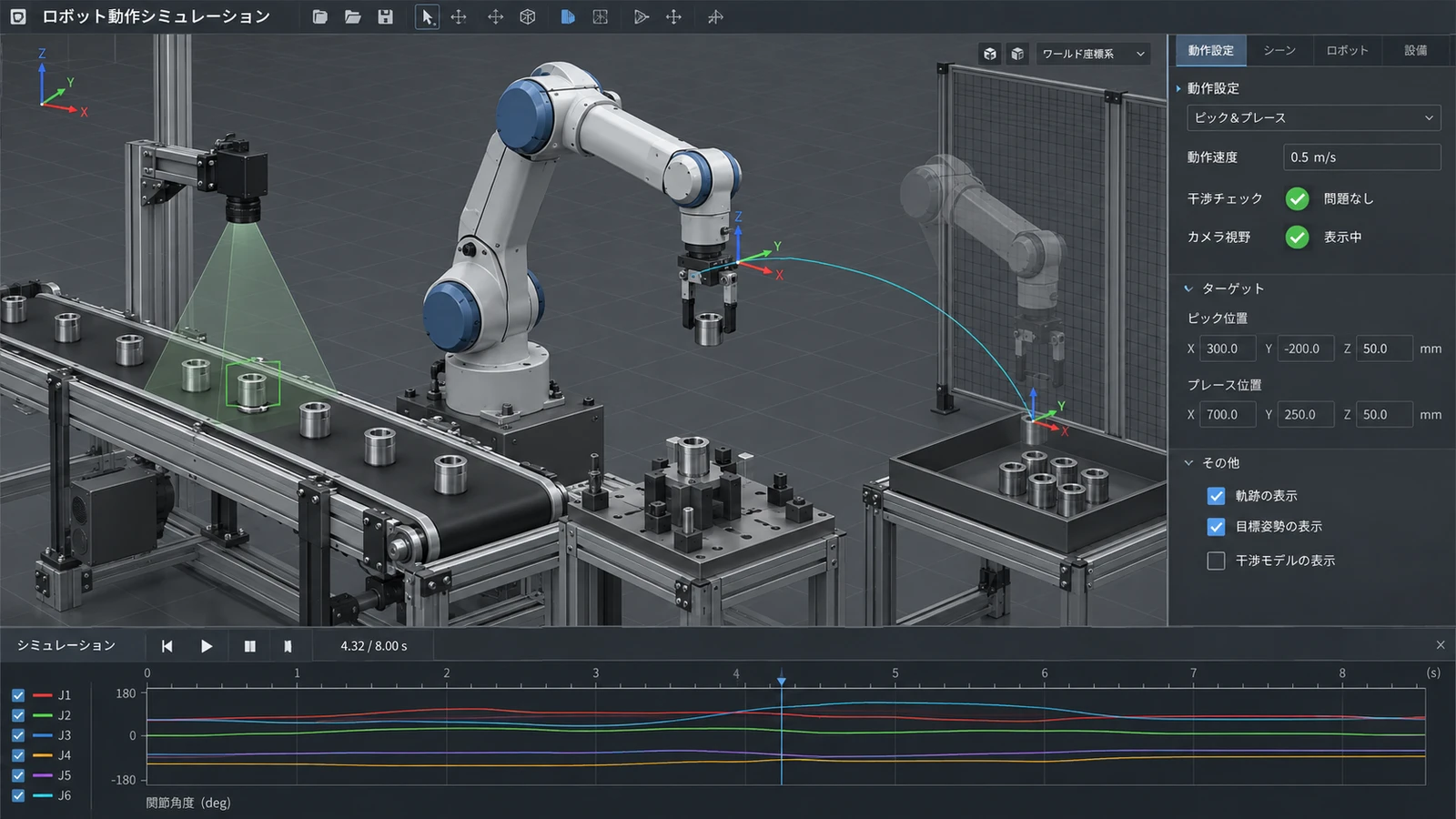The width and height of the screenshot is (1456, 819).
Task: Open the ピック＆プレース motion type dropdown
Action: 1314,118
